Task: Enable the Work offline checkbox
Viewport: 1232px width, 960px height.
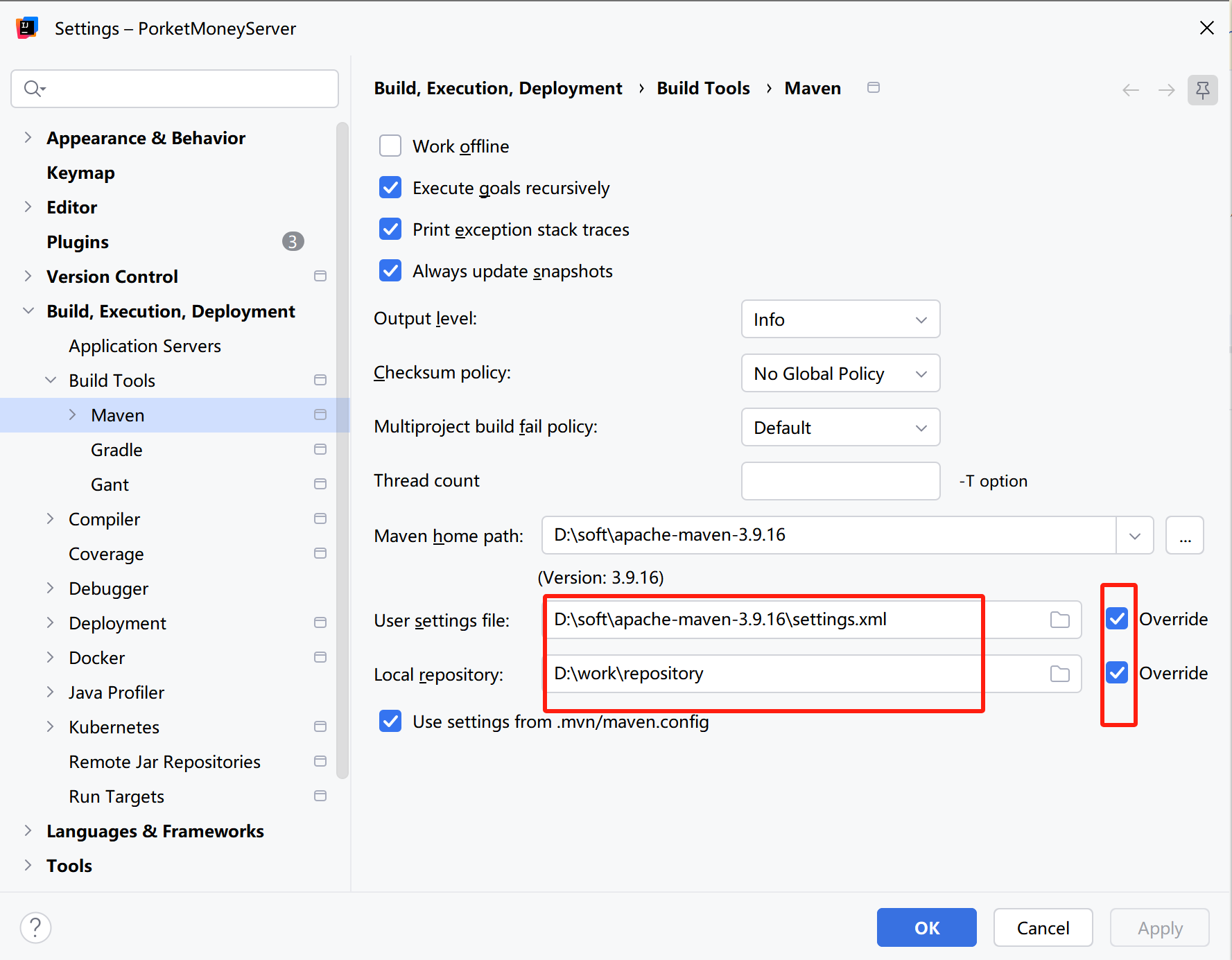Action: (x=390, y=146)
